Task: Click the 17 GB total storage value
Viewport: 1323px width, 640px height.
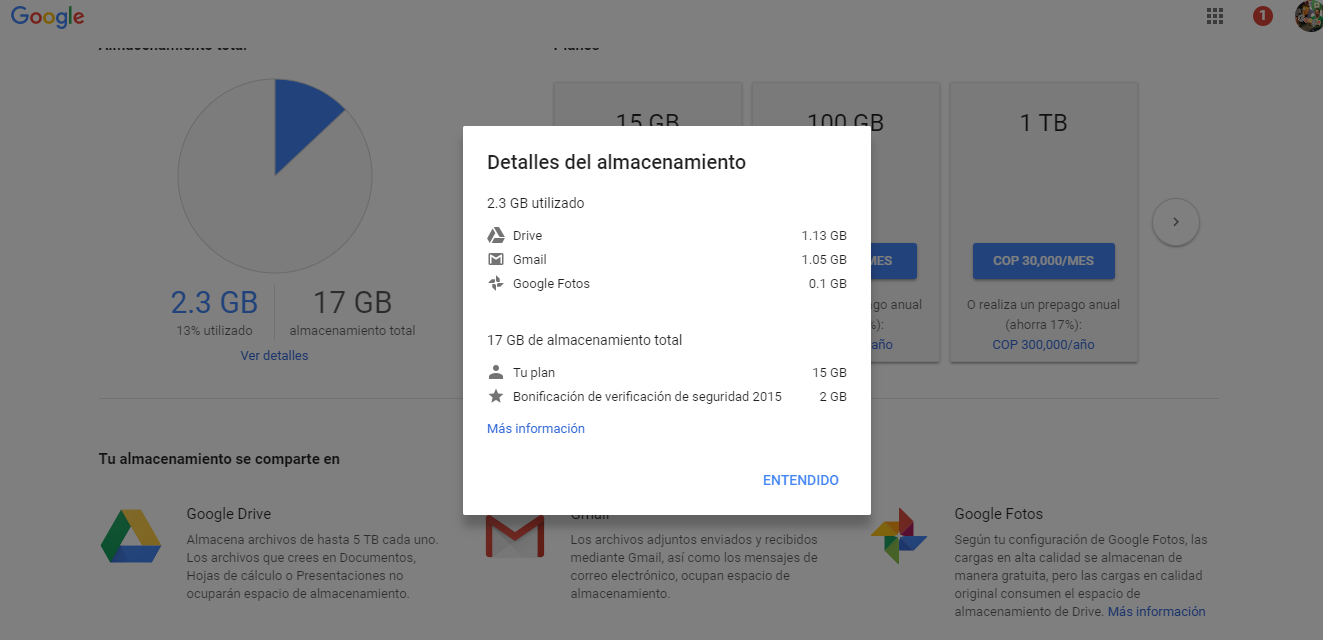Action: coord(352,302)
